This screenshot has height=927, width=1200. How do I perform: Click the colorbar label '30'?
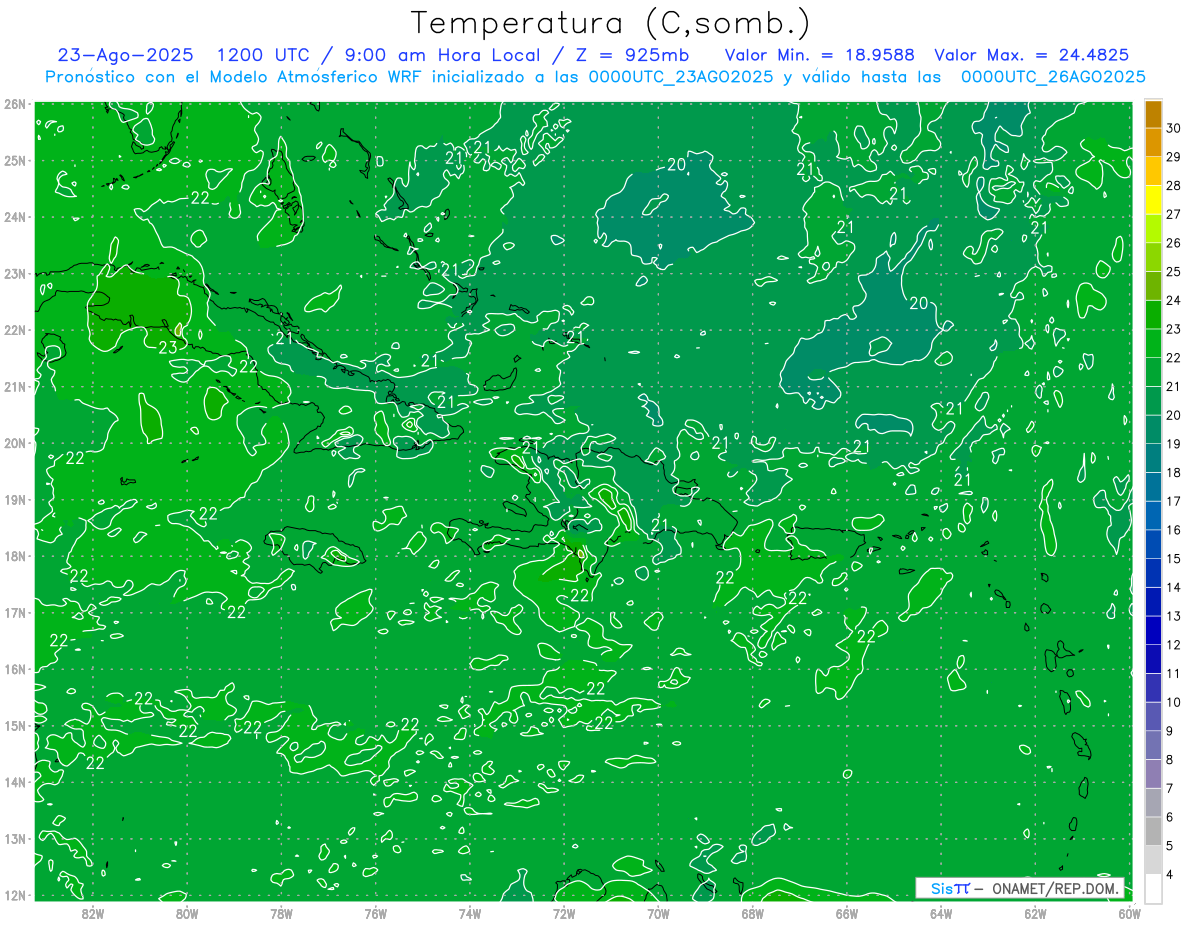pos(1173,128)
